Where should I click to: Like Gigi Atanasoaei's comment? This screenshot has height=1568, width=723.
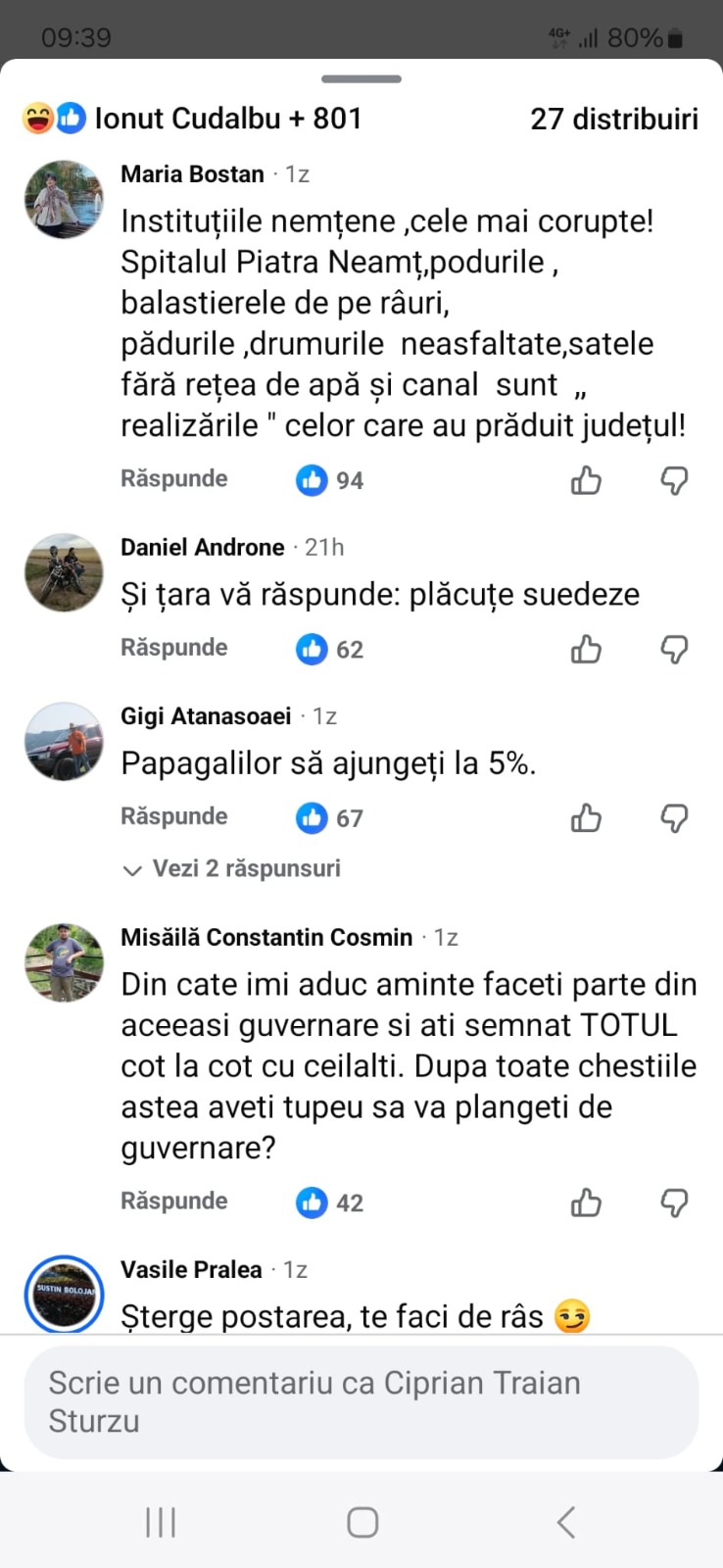(x=586, y=817)
